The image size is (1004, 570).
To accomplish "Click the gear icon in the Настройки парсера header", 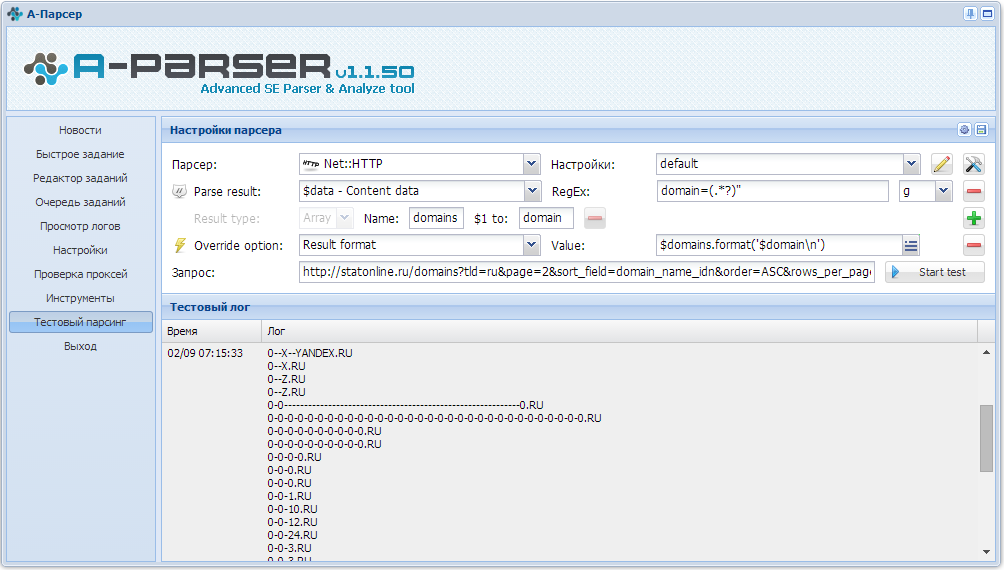I will coord(964,129).
